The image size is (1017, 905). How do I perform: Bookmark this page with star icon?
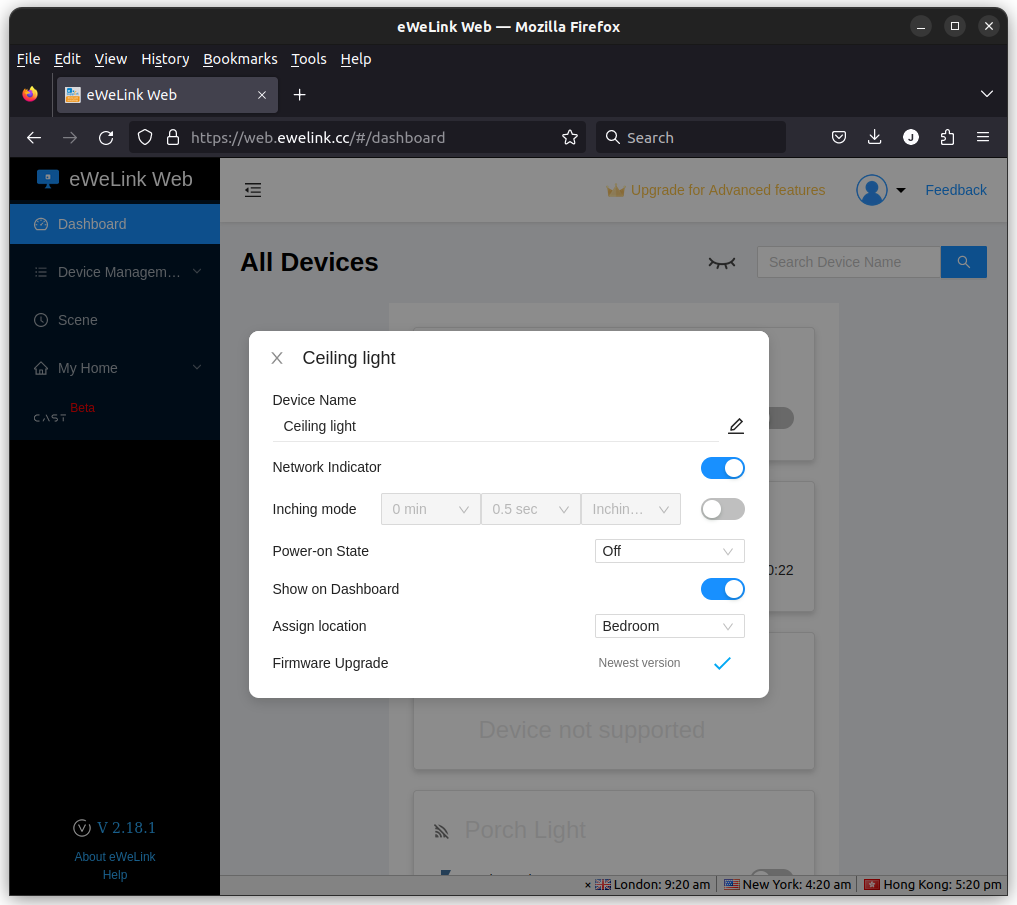[569, 138]
